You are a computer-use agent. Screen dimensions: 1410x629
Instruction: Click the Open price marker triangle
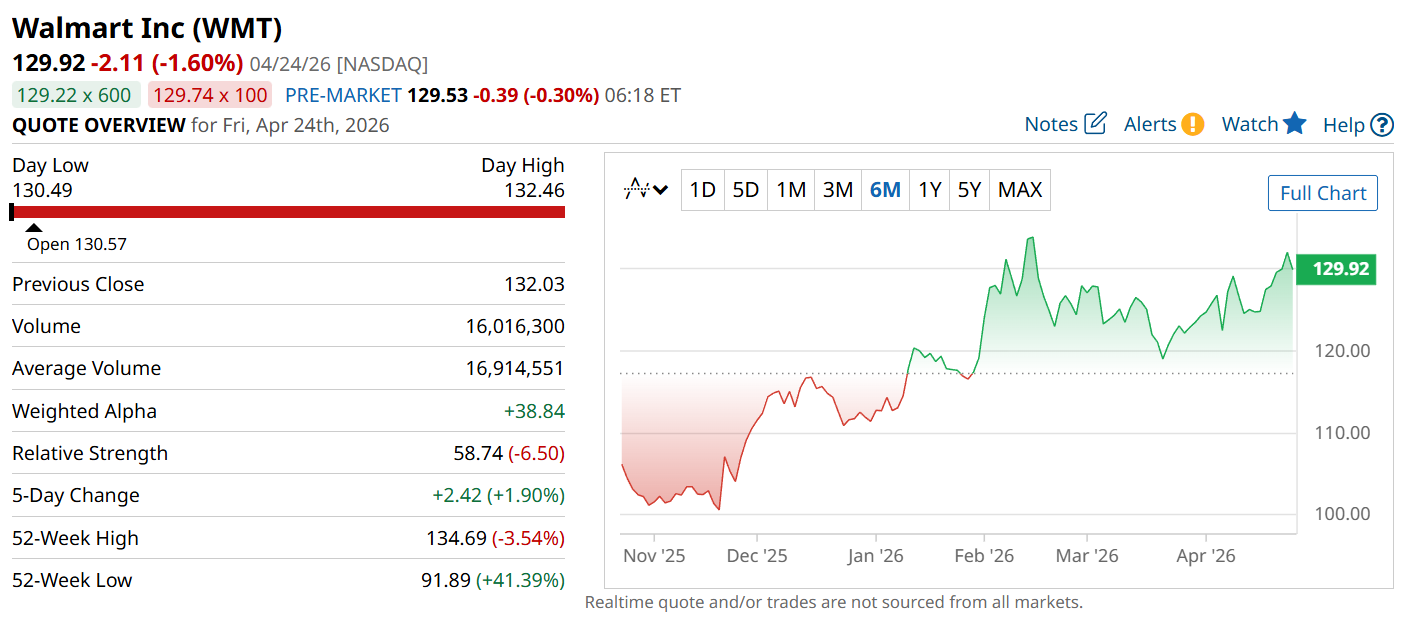click(x=34, y=228)
